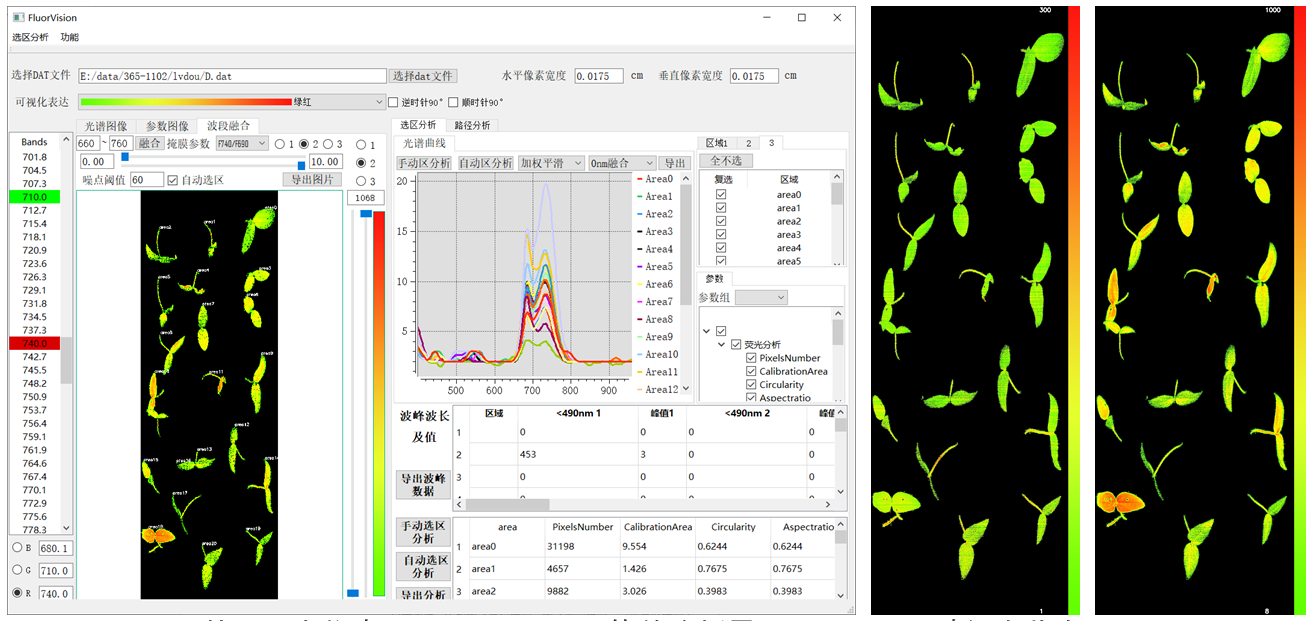Click the 导出图片 export image button
Viewport: 1310px width, 621px height.
point(312,180)
